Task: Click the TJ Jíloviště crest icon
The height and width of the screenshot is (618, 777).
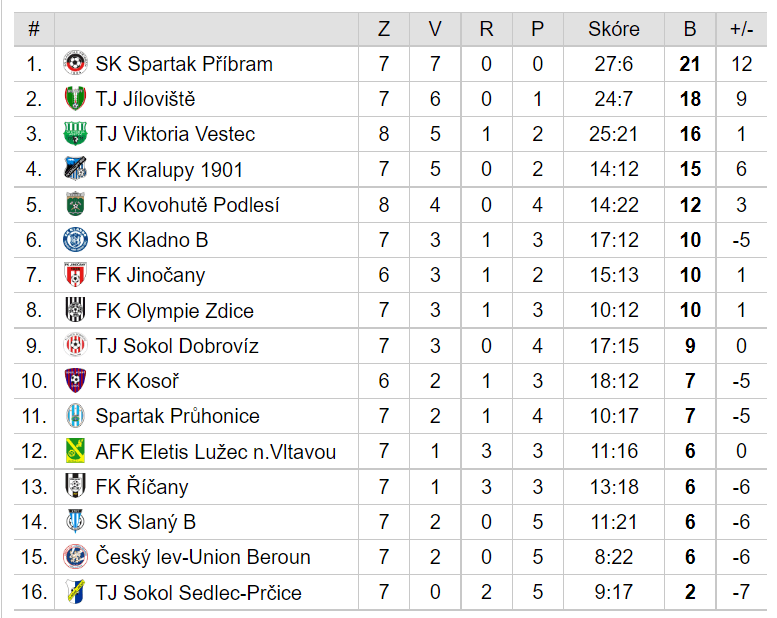Action: 75,99
